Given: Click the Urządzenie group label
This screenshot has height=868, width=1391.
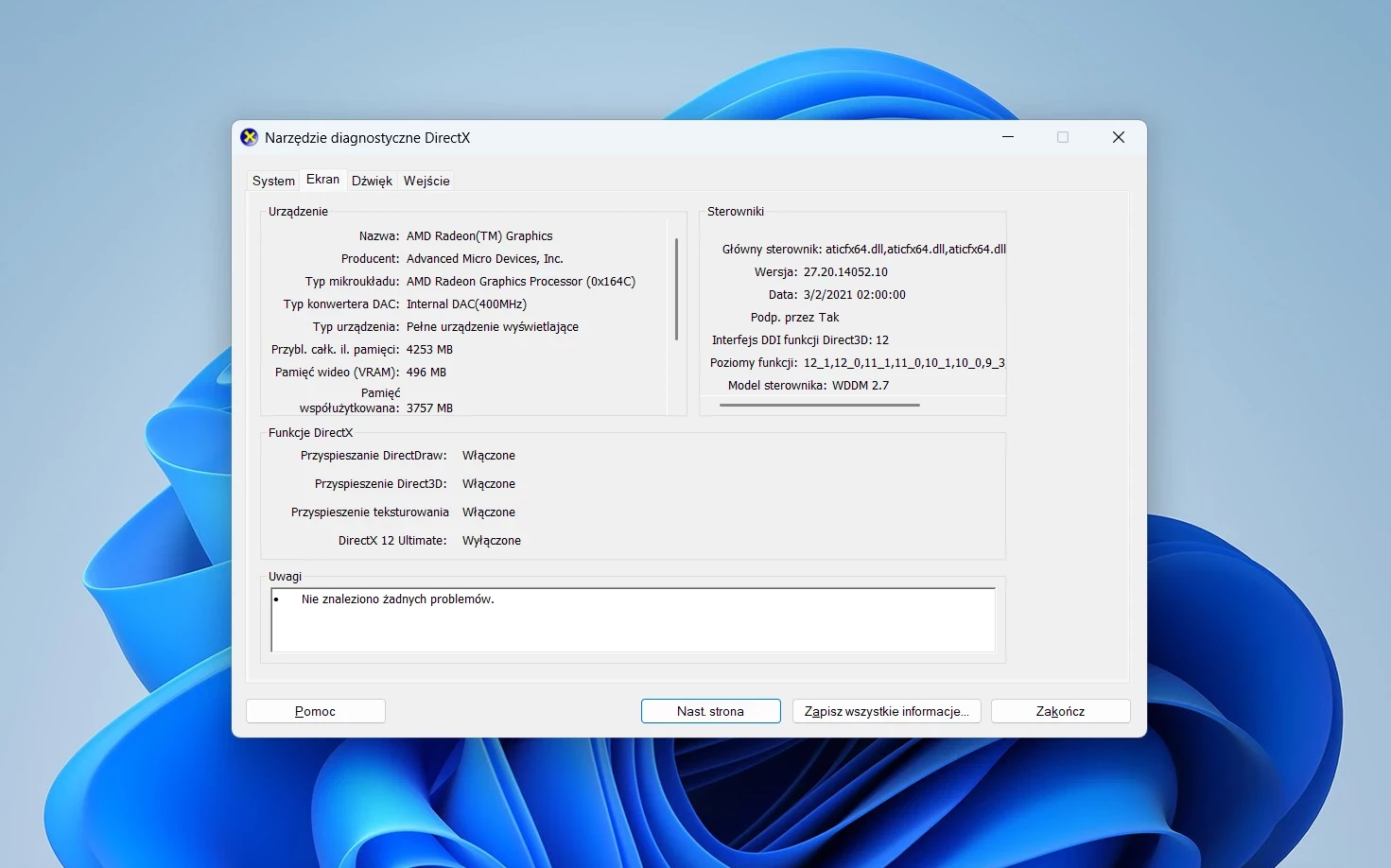Looking at the screenshot, I should coord(298,212).
